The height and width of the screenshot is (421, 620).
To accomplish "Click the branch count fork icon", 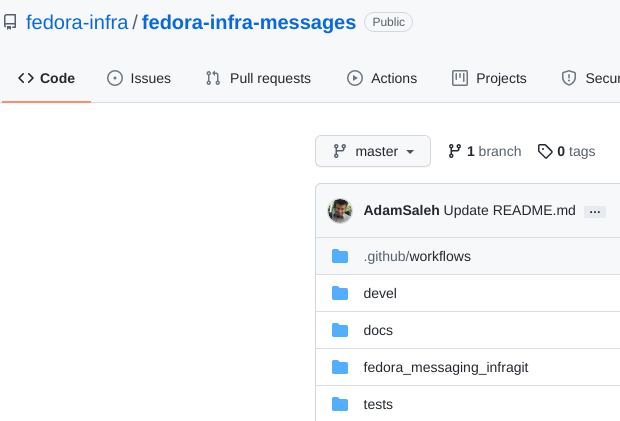I will click(454, 151).
